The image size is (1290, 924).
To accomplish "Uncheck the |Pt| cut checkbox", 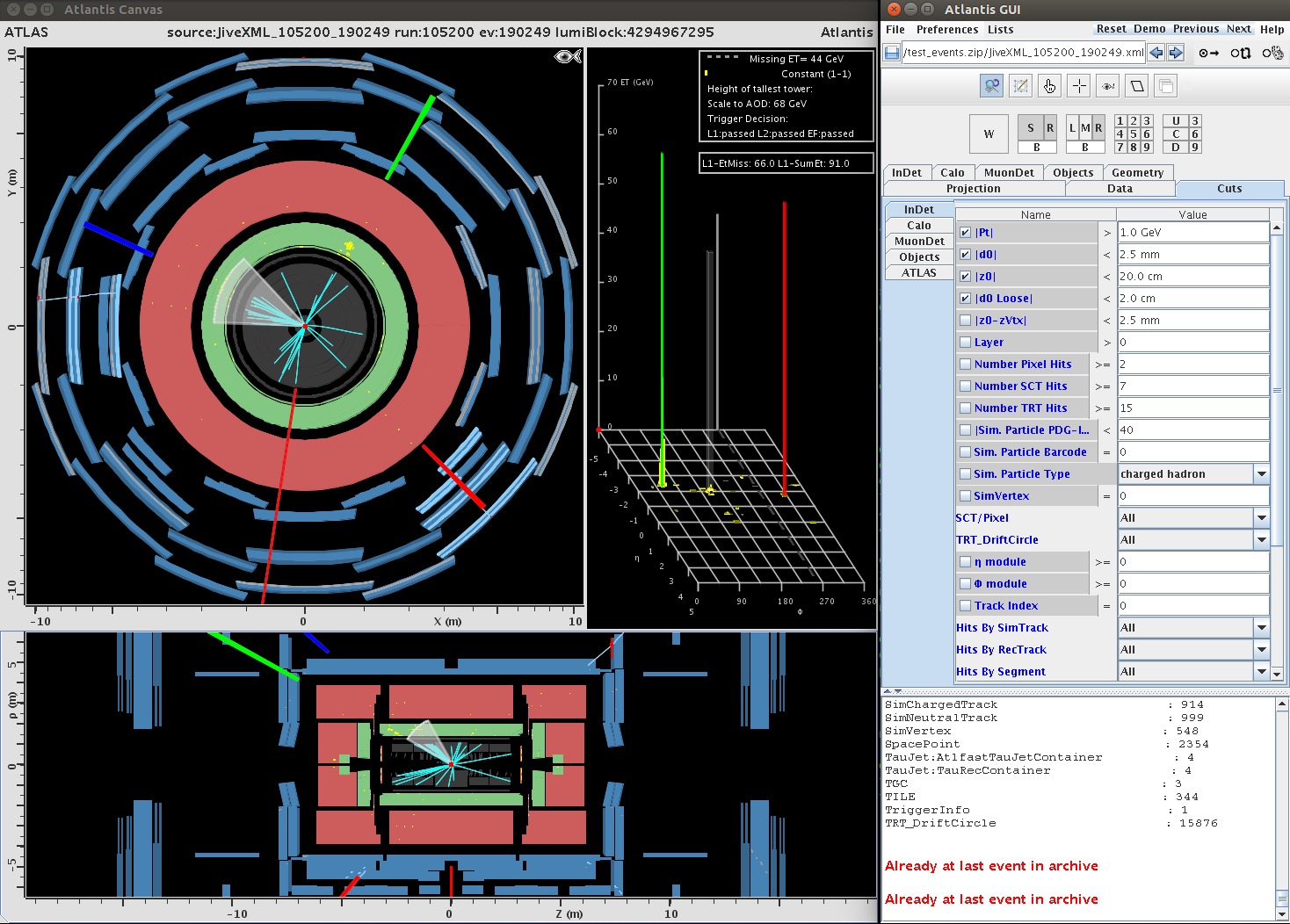I will [x=966, y=233].
